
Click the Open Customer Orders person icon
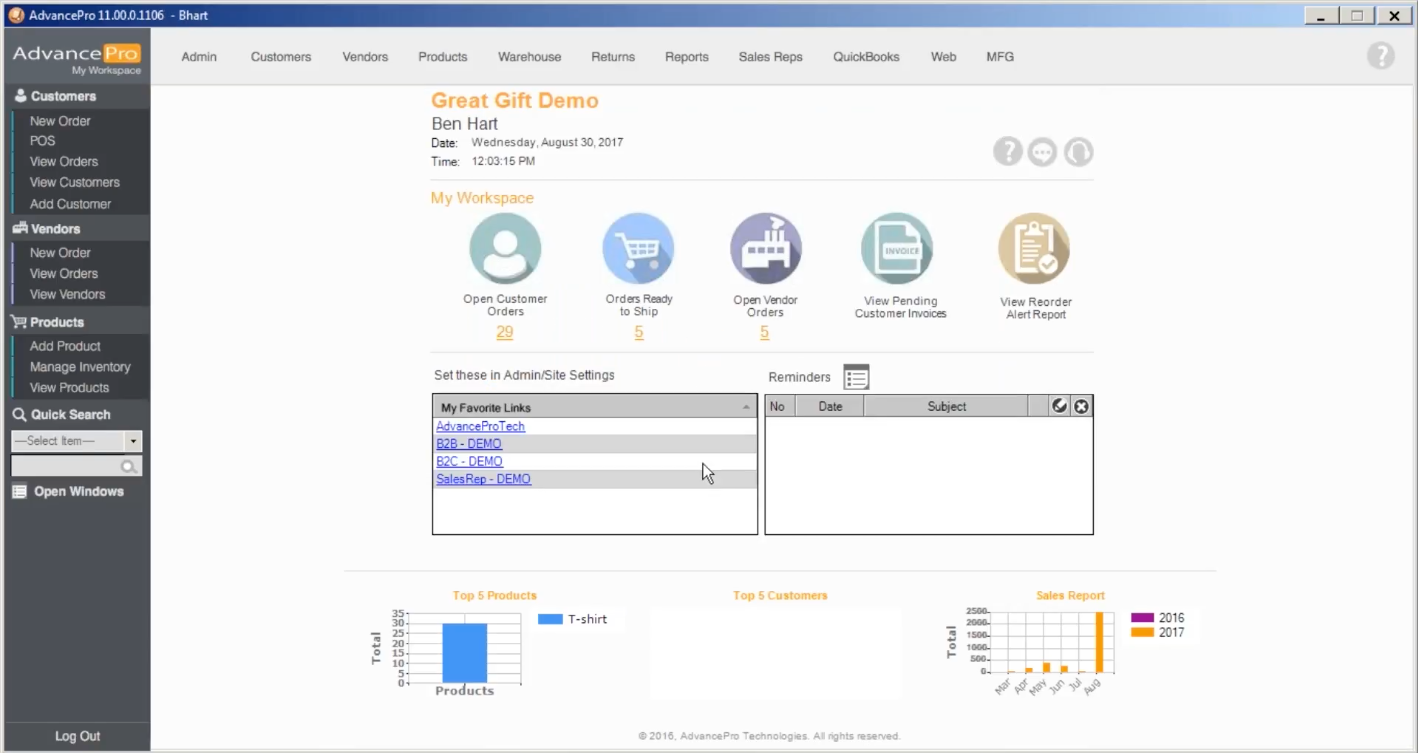pos(505,249)
